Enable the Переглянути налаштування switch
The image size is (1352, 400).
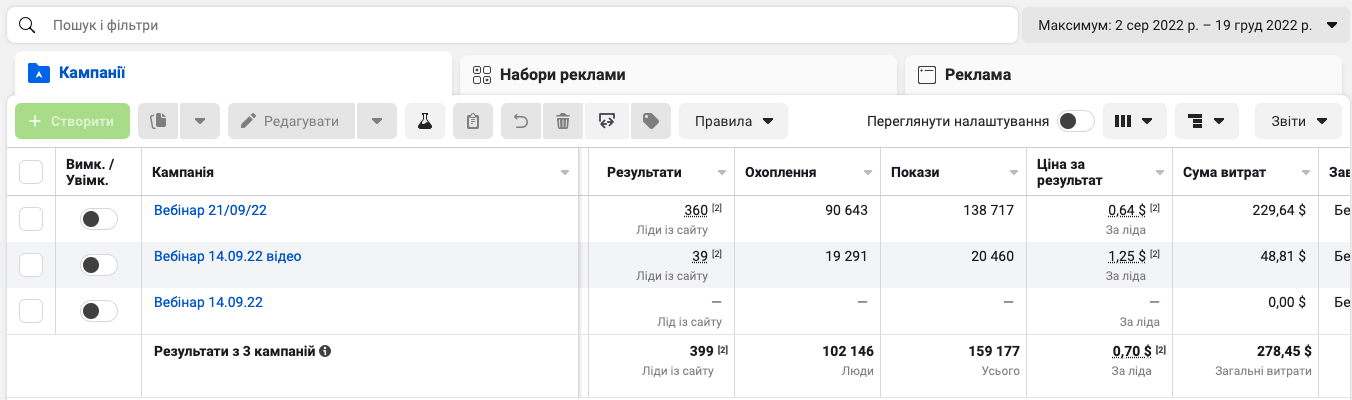tap(1077, 121)
